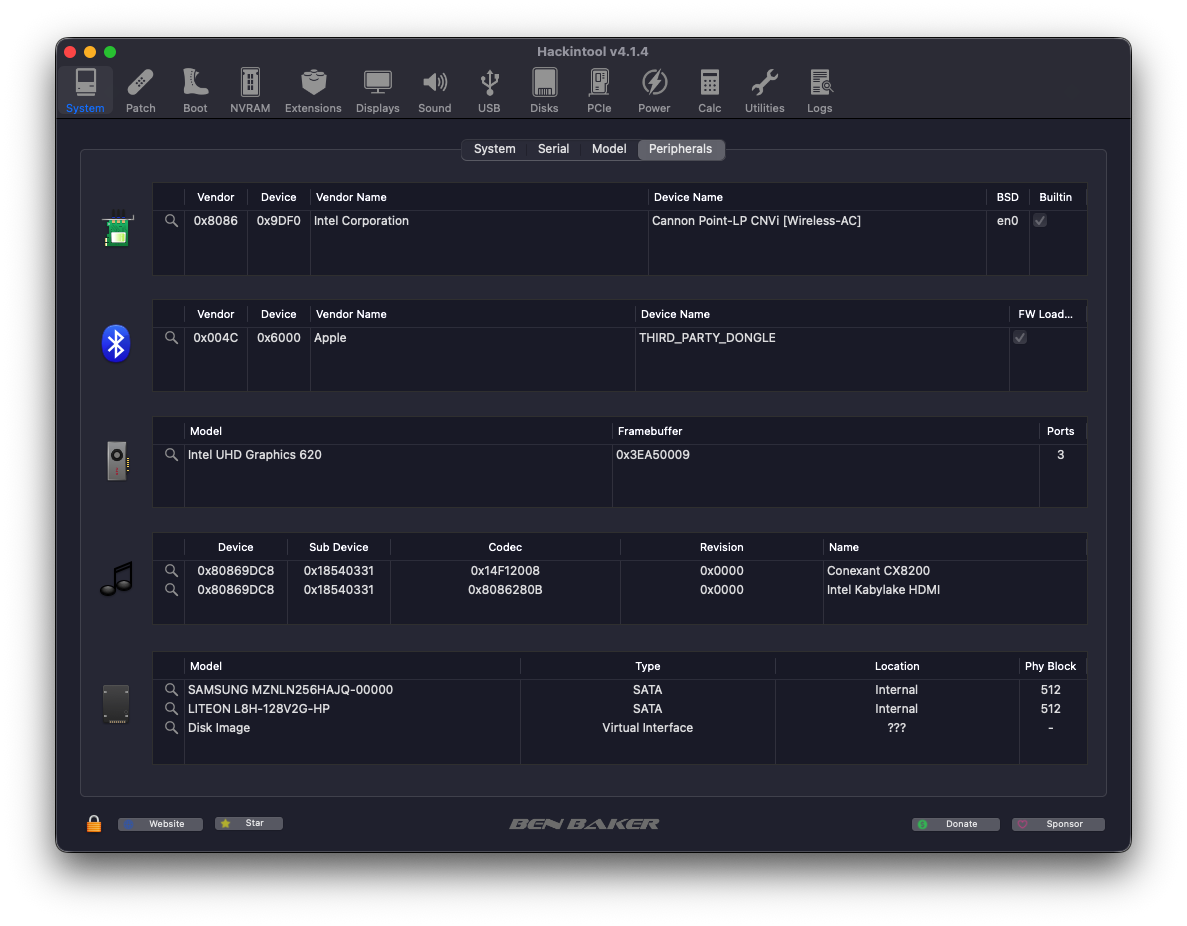Image resolution: width=1187 pixels, height=926 pixels.
Task: Open the Displays toolbar section
Action: tap(378, 91)
